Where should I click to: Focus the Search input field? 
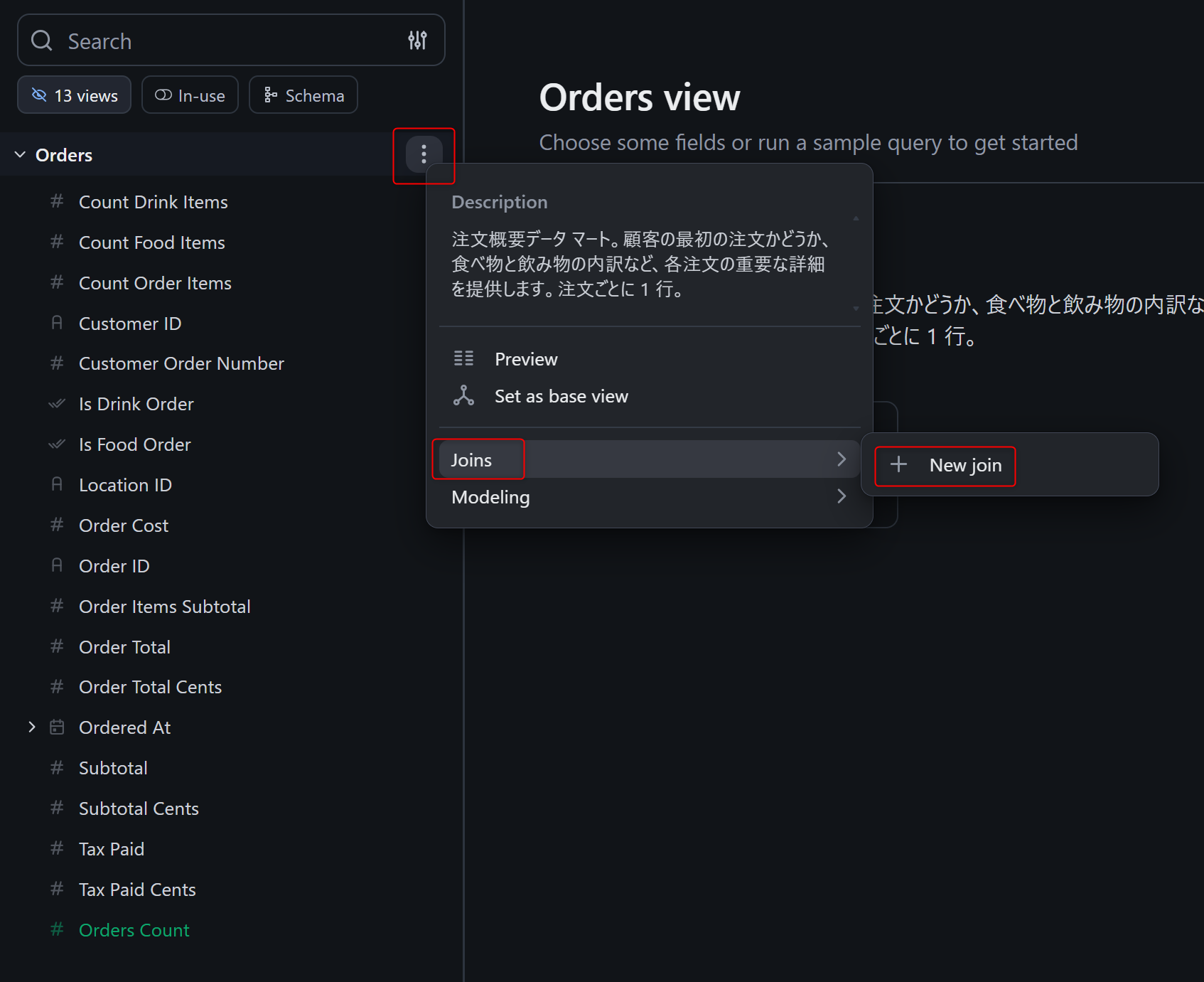tap(227, 41)
